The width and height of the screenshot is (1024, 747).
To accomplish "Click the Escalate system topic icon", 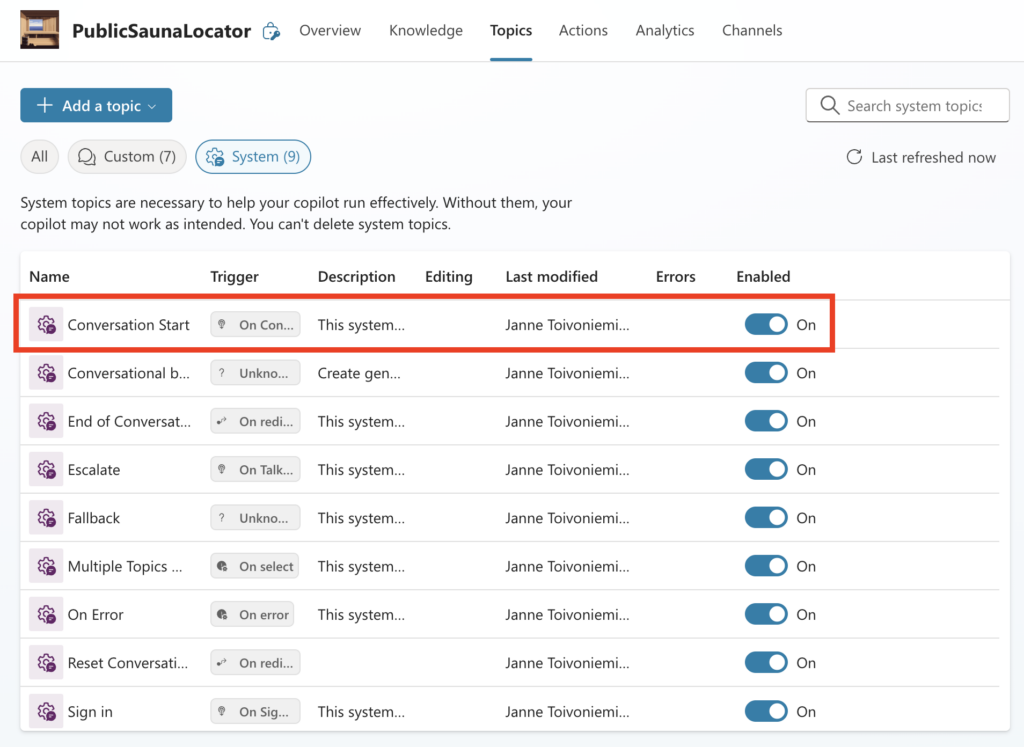I will click(x=46, y=470).
